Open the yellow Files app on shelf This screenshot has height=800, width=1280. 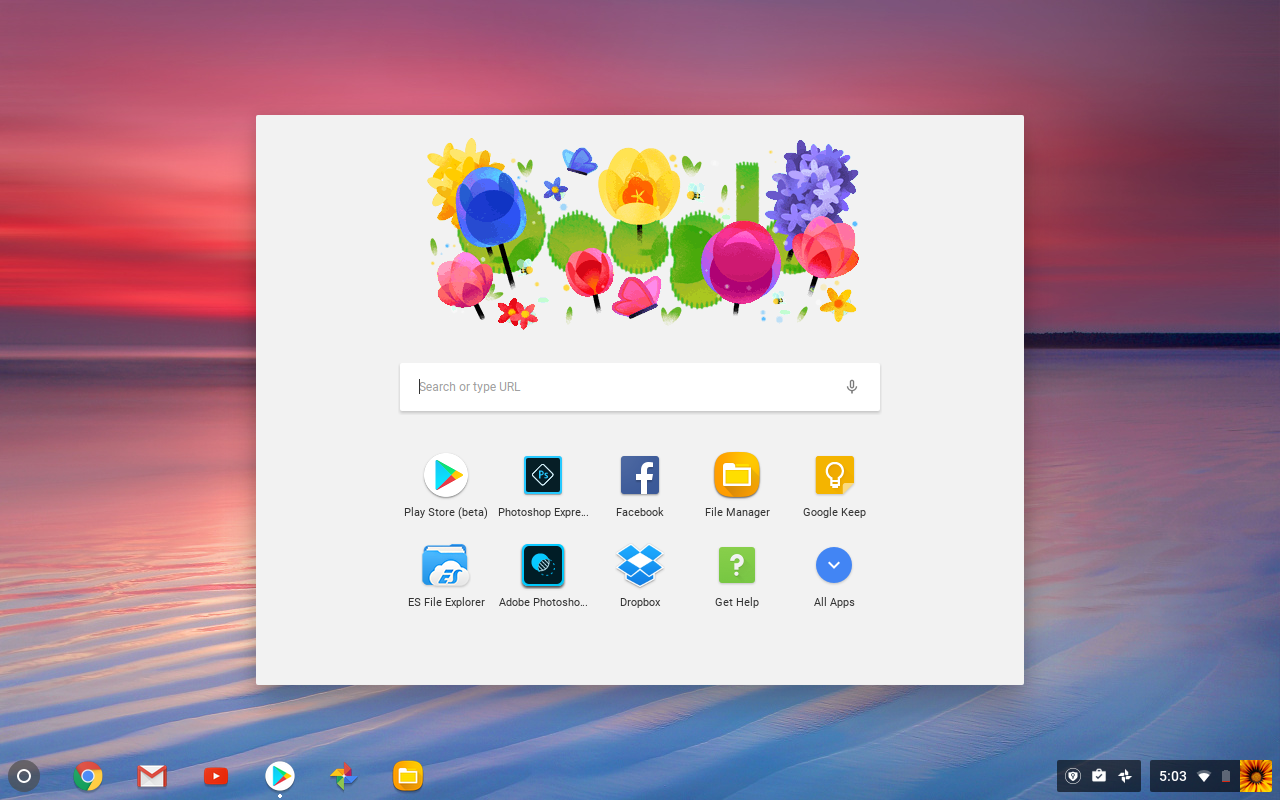point(408,776)
